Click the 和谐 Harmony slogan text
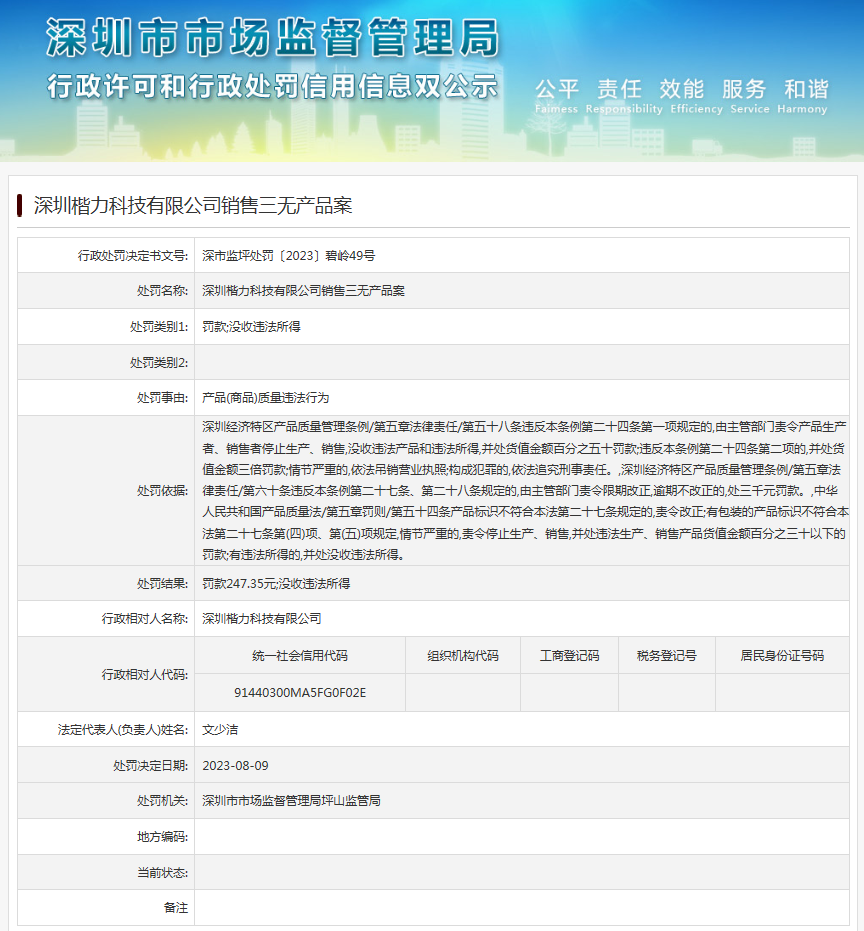This screenshot has width=864, height=931. coord(802,96)
